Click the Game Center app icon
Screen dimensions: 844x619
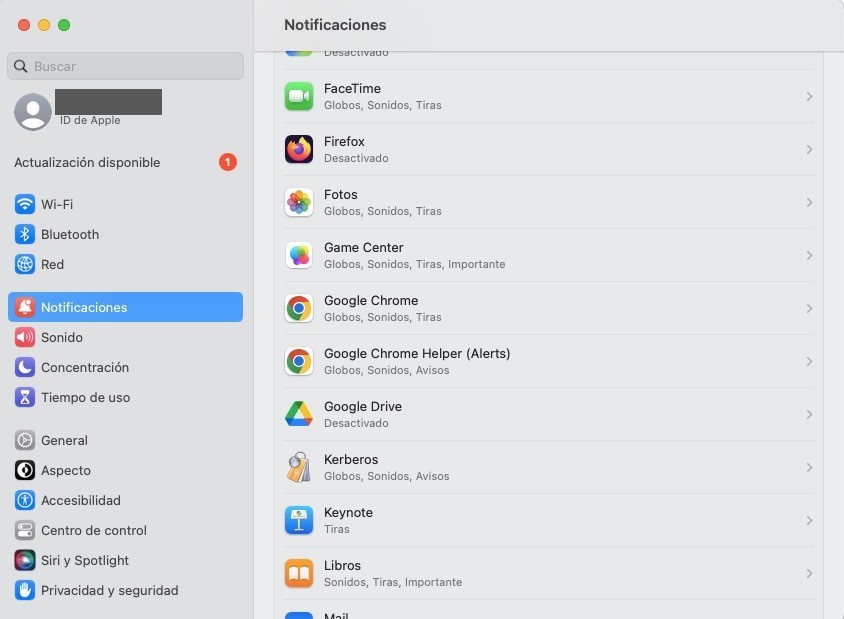[x=299, y=255]
